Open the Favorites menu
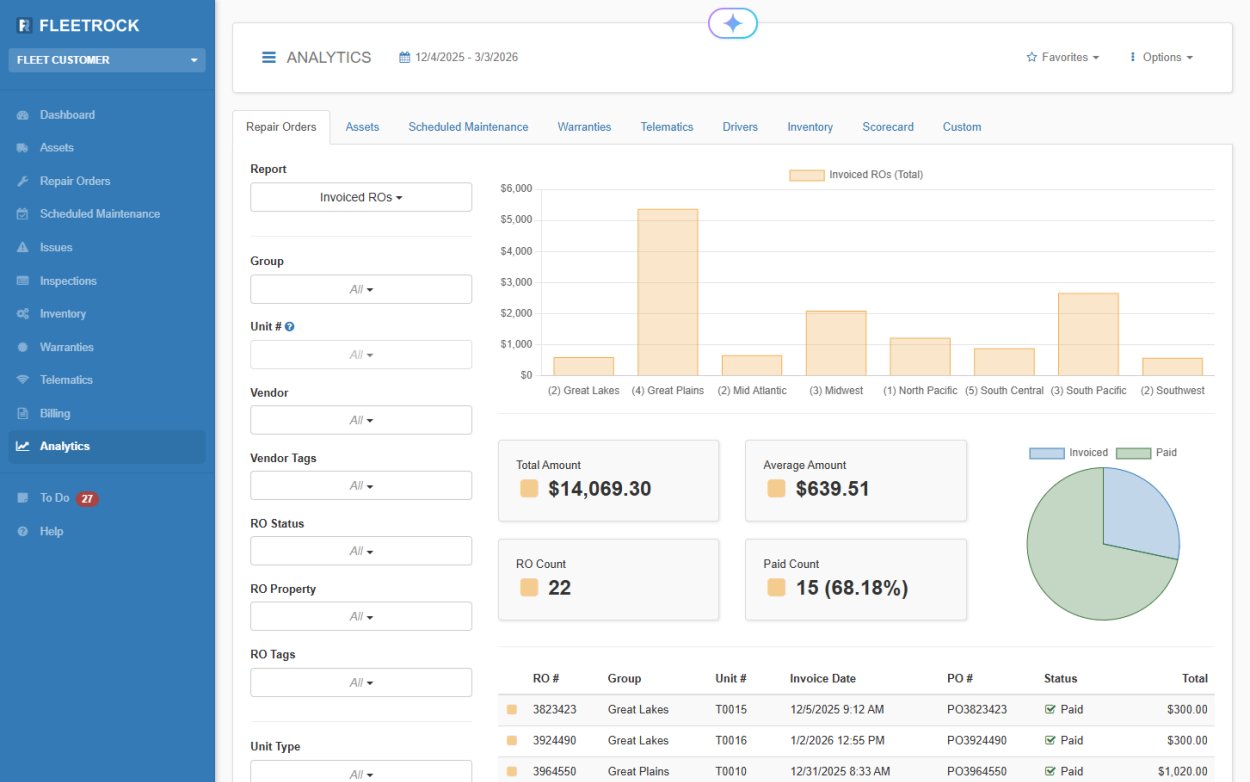 (x=1062, y=58)
